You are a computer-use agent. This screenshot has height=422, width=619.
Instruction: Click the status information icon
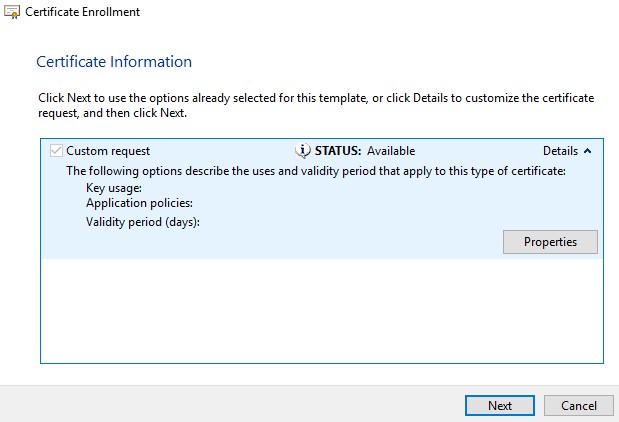[x=302, y=151]
